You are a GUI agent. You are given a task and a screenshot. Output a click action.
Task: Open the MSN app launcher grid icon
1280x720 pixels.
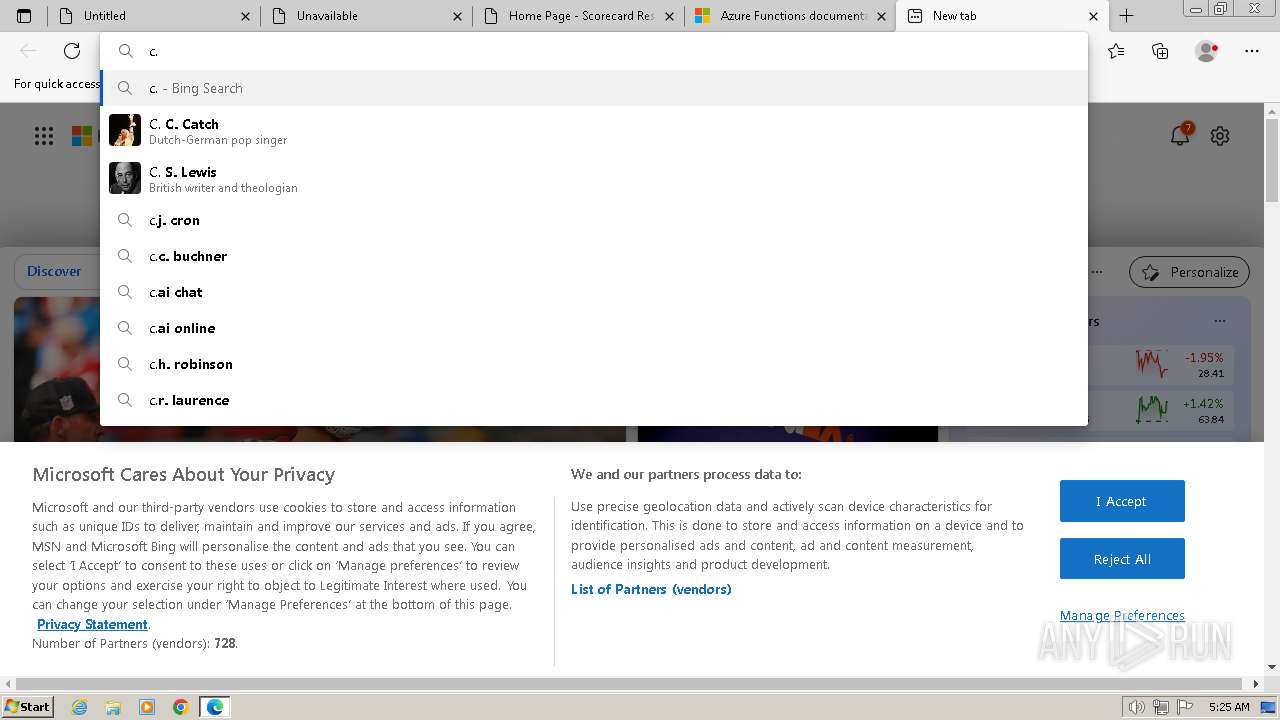pyautogui.click(x=44, y=136)
